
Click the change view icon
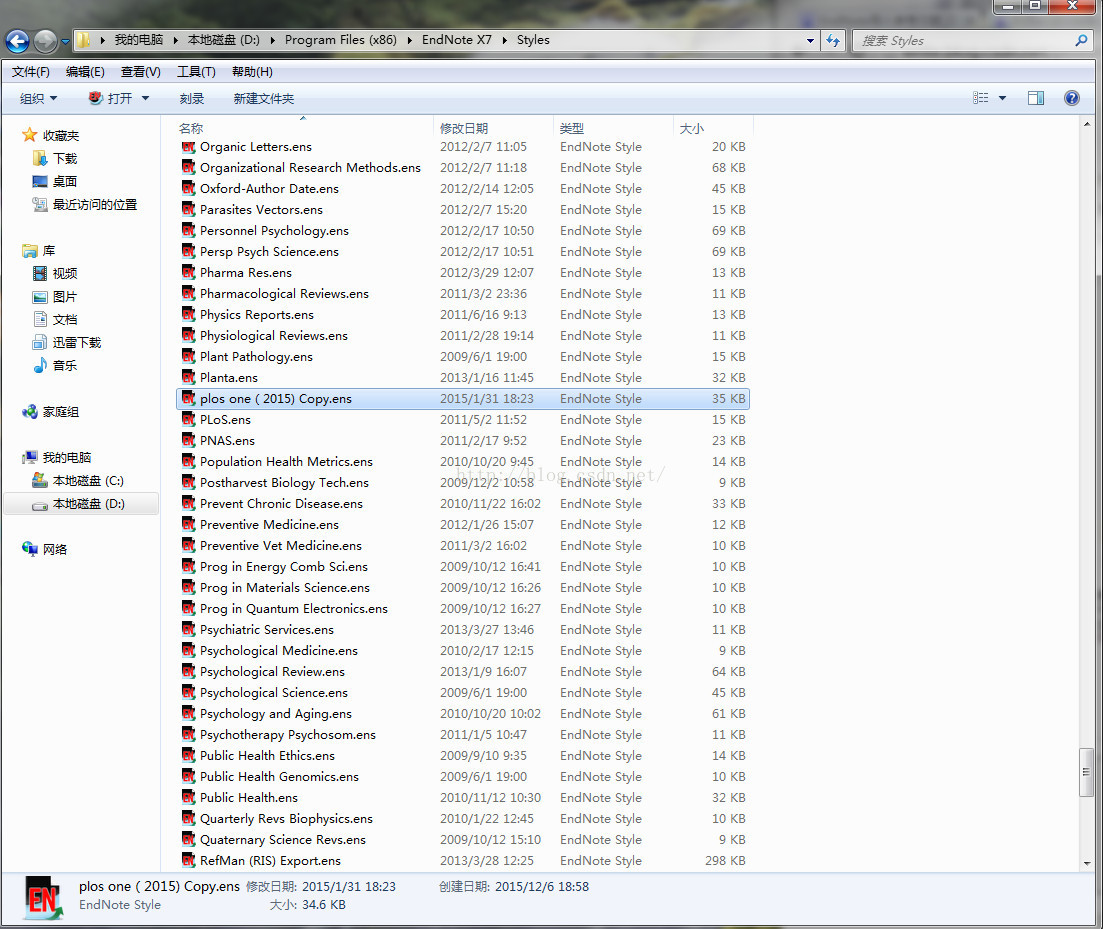981,98
